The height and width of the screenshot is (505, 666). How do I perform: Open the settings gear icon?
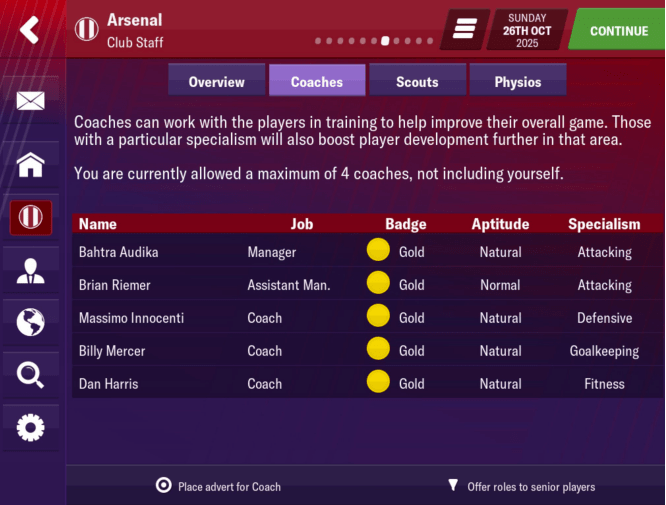click(x=31, y=428)
